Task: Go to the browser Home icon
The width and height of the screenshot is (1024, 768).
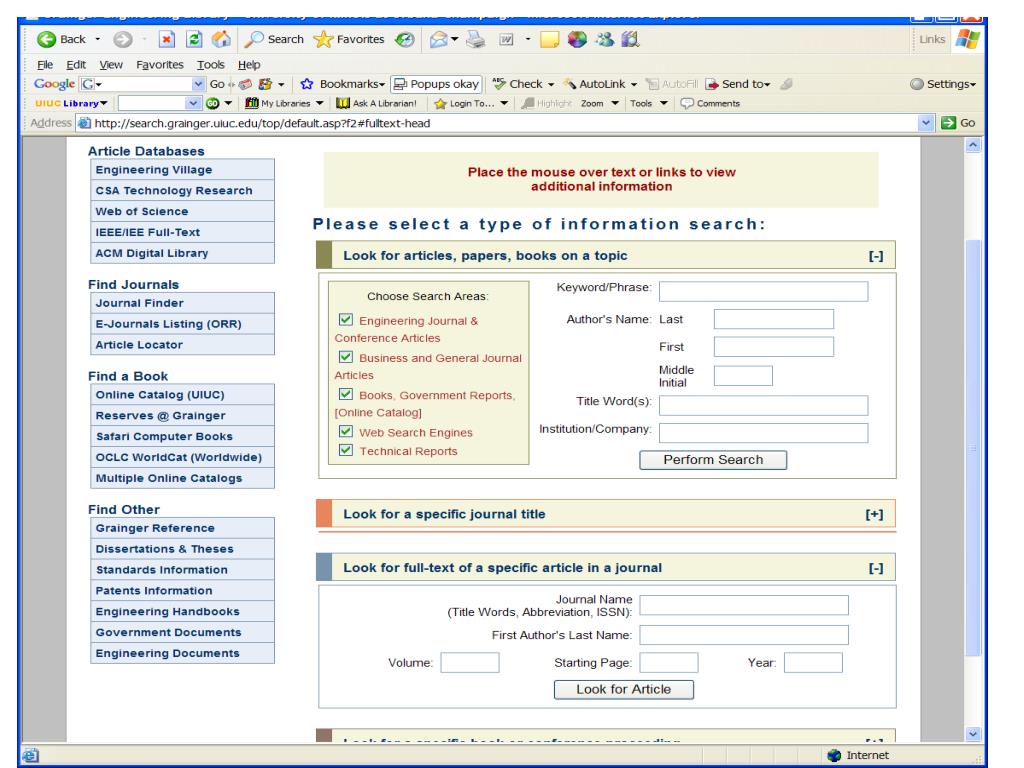Action: 221,39
